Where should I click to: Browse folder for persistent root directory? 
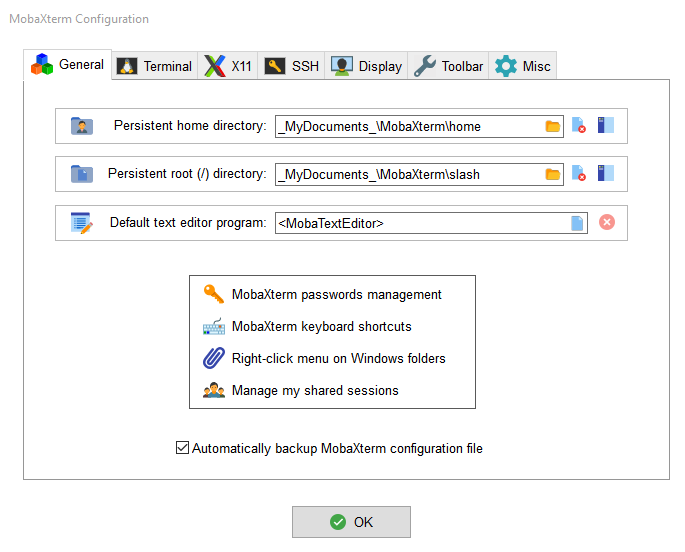pos(553,174)
